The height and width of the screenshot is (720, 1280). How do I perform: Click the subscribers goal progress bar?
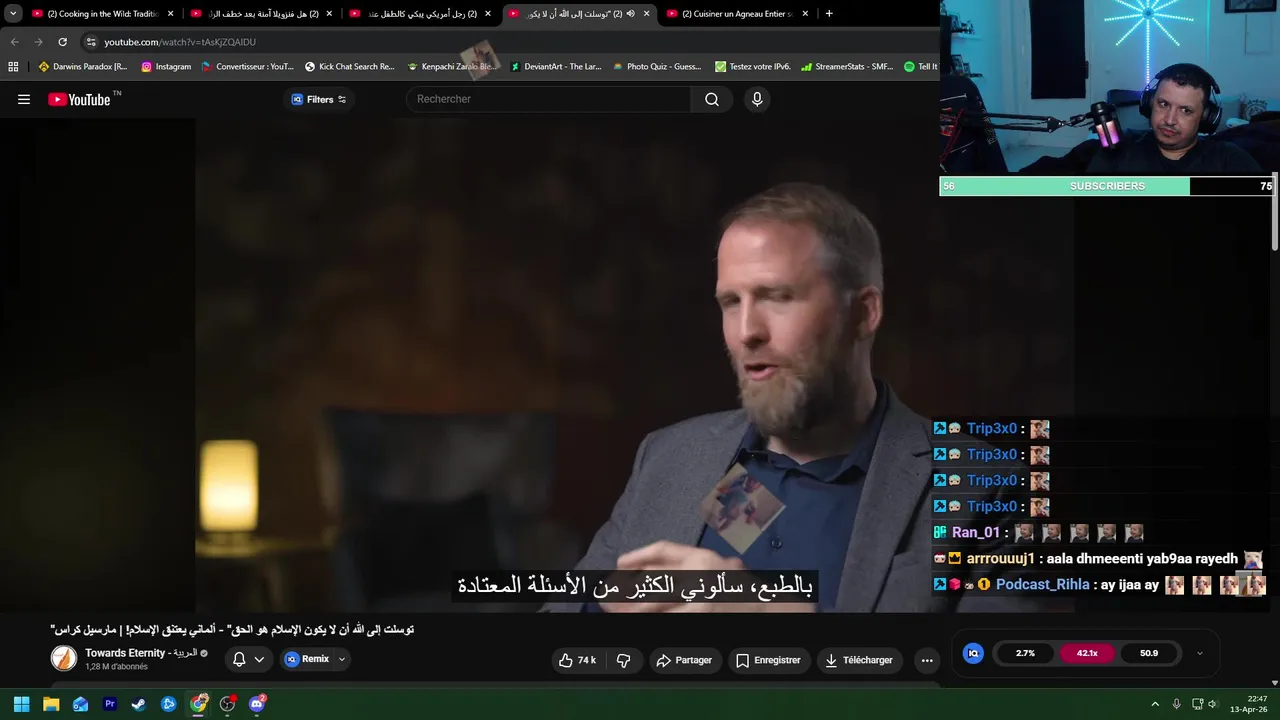pos(1107,186)
